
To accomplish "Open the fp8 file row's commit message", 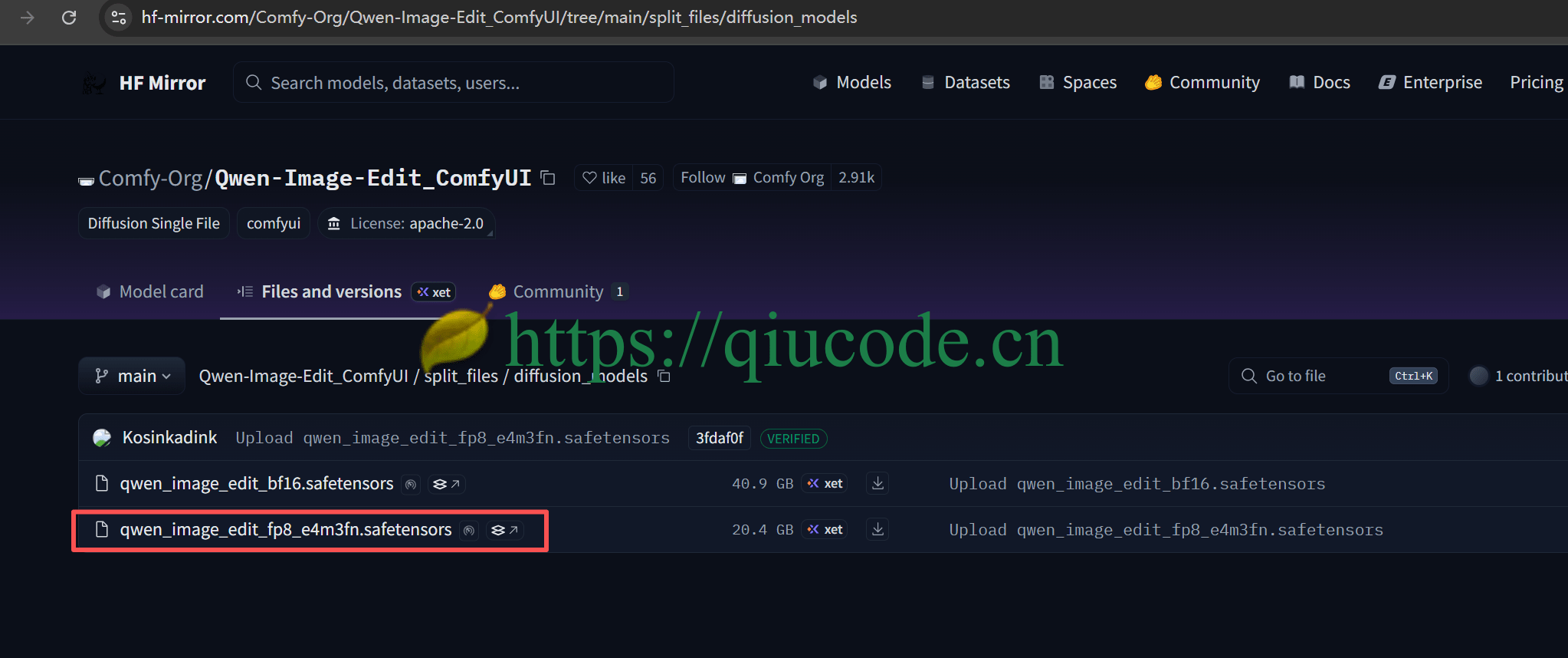I will (x=1166, y=530).
